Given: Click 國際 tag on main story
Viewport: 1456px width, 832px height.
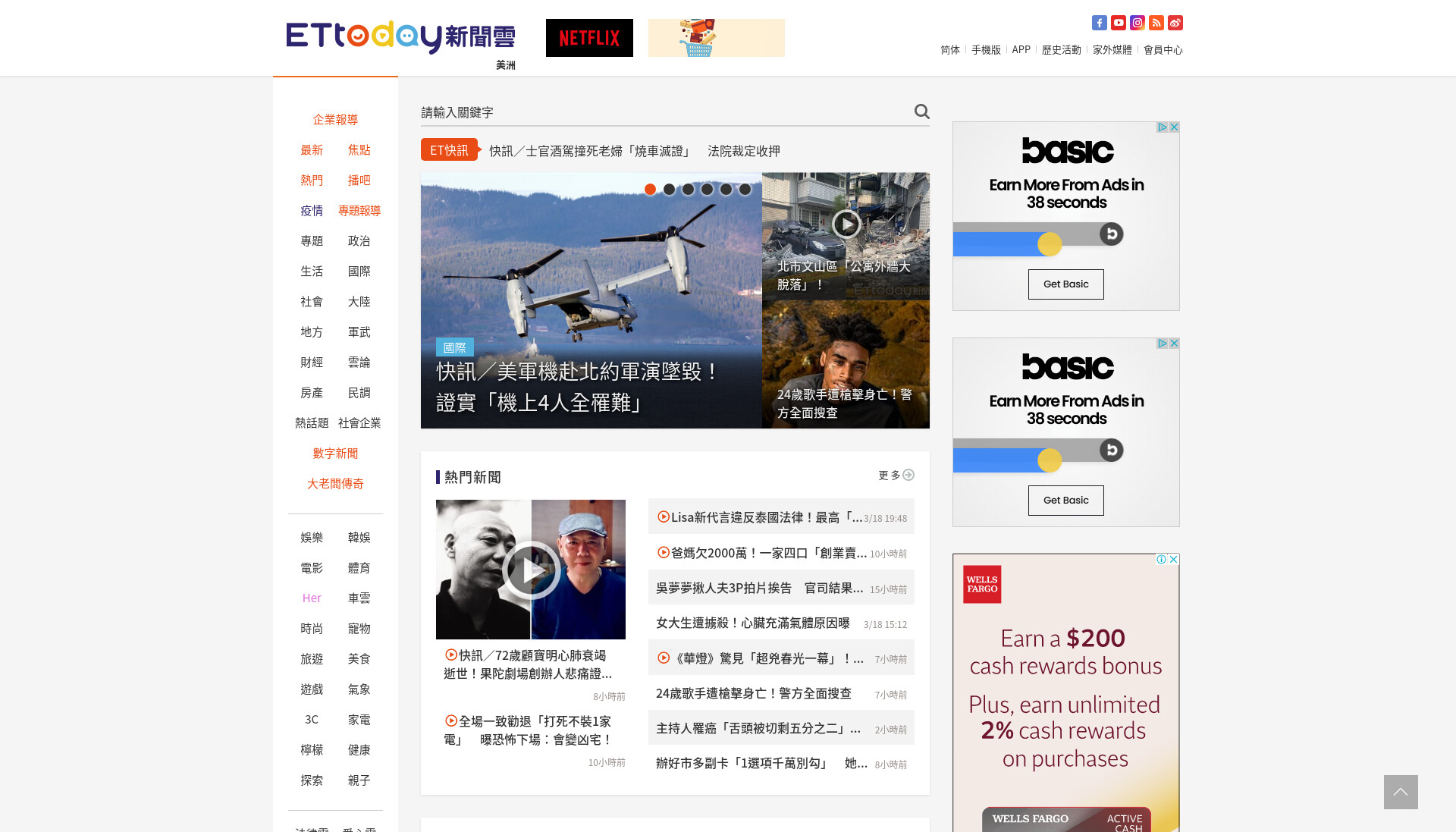Looking at the screenshot, I should (455, 347).
